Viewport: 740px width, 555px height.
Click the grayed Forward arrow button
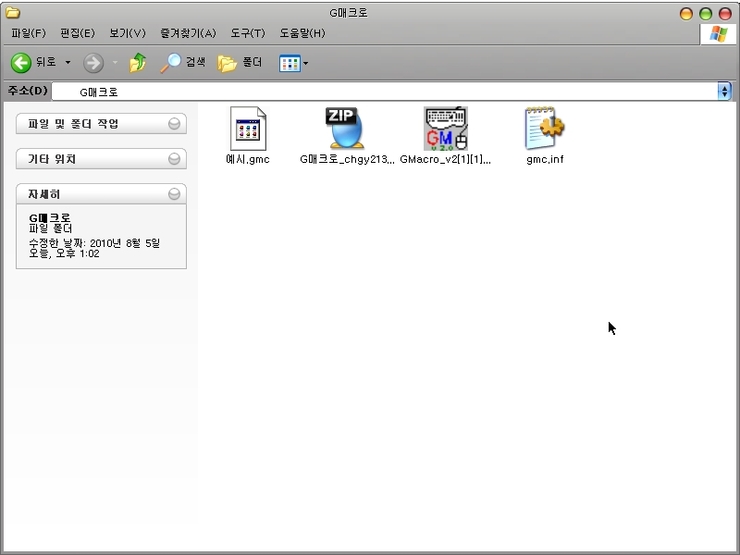click(93, 63)
